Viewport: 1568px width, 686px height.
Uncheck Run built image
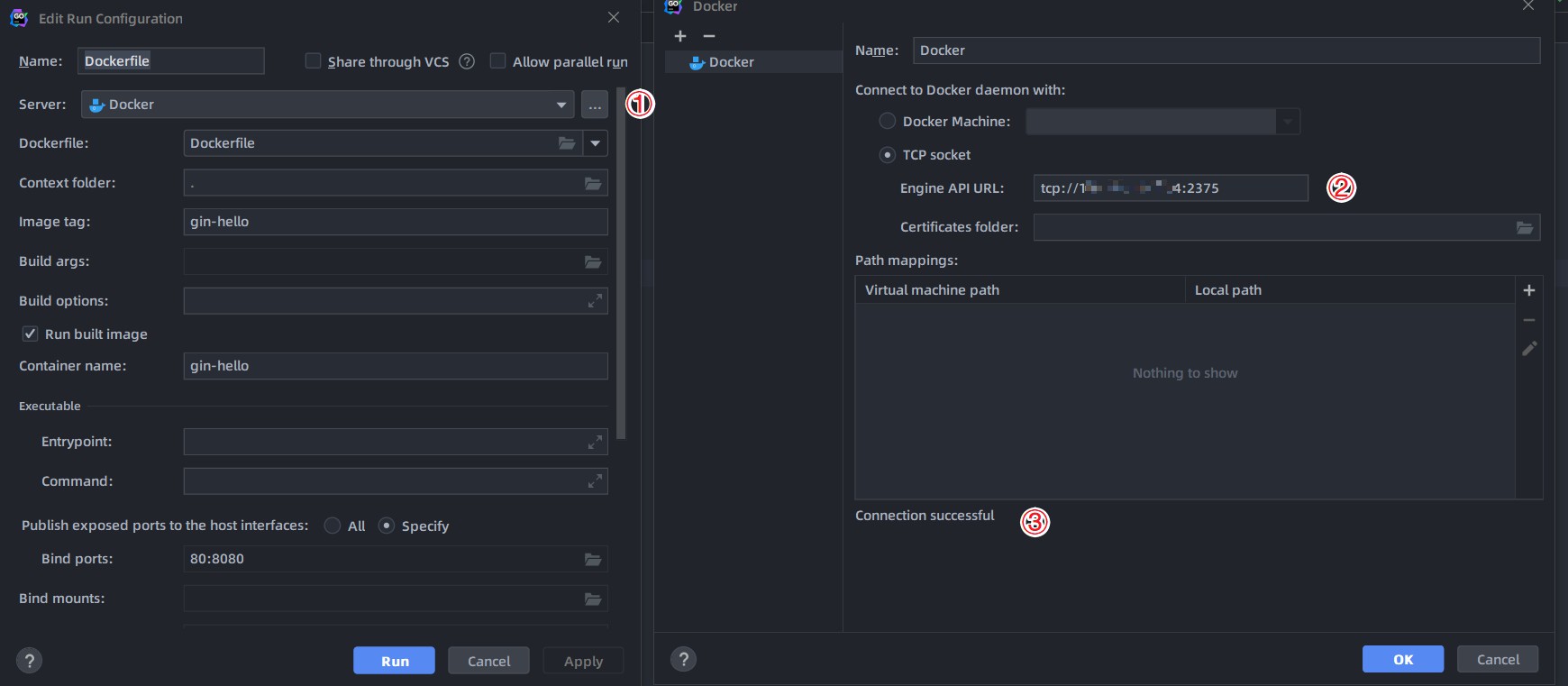click(30, 334)
